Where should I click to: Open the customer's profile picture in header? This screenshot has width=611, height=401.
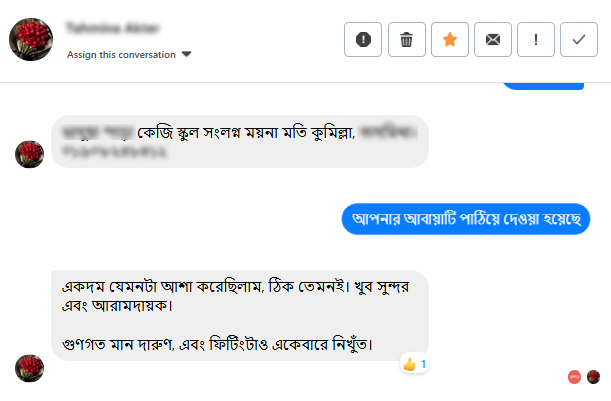31,40
